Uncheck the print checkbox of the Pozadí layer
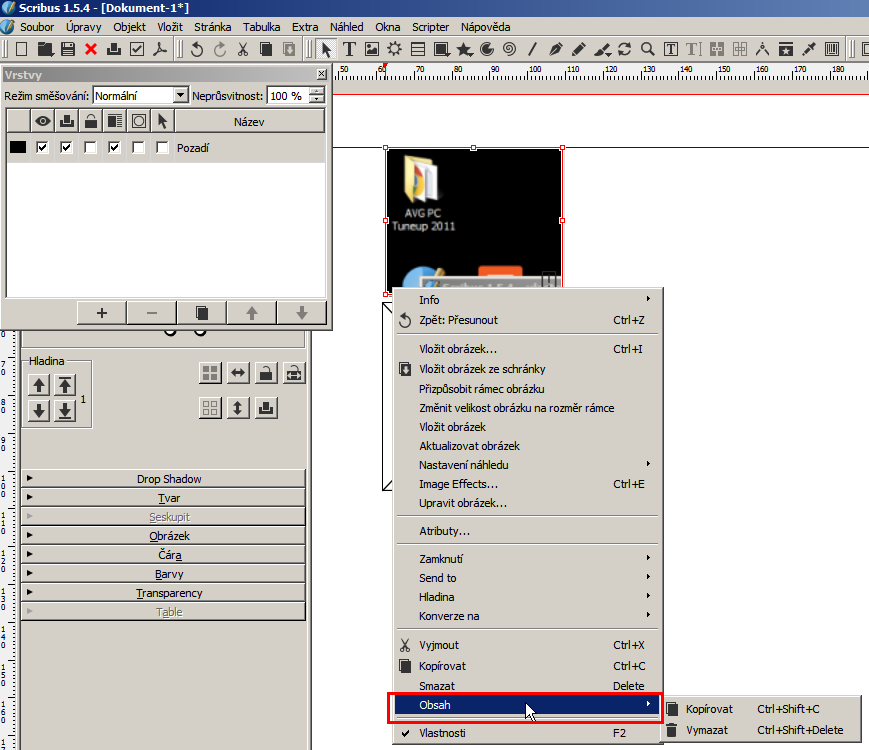The width and height of the screenshot is (869, 750). [67, 148]
